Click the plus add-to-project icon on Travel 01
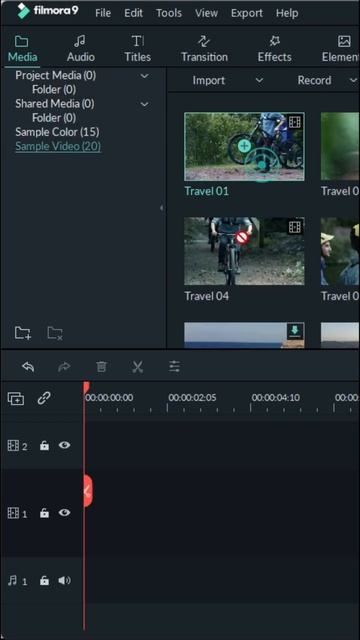This screenshot has height=640, width=360. 244,146
